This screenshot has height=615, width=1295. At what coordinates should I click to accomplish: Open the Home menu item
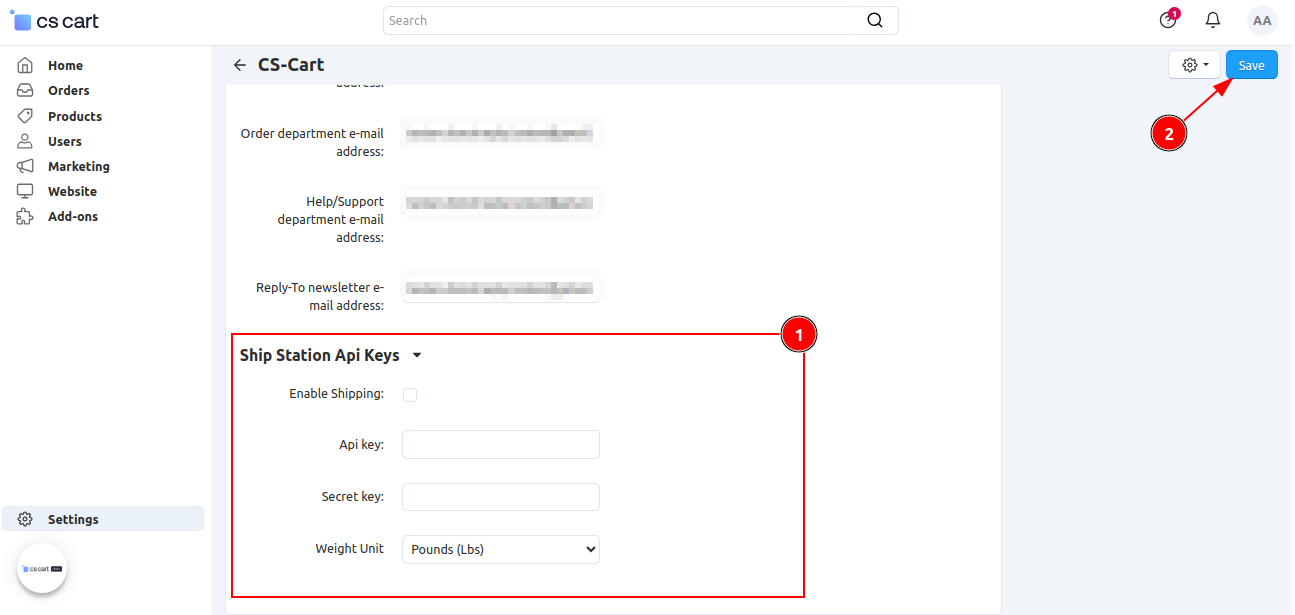[x=65, y=65]
